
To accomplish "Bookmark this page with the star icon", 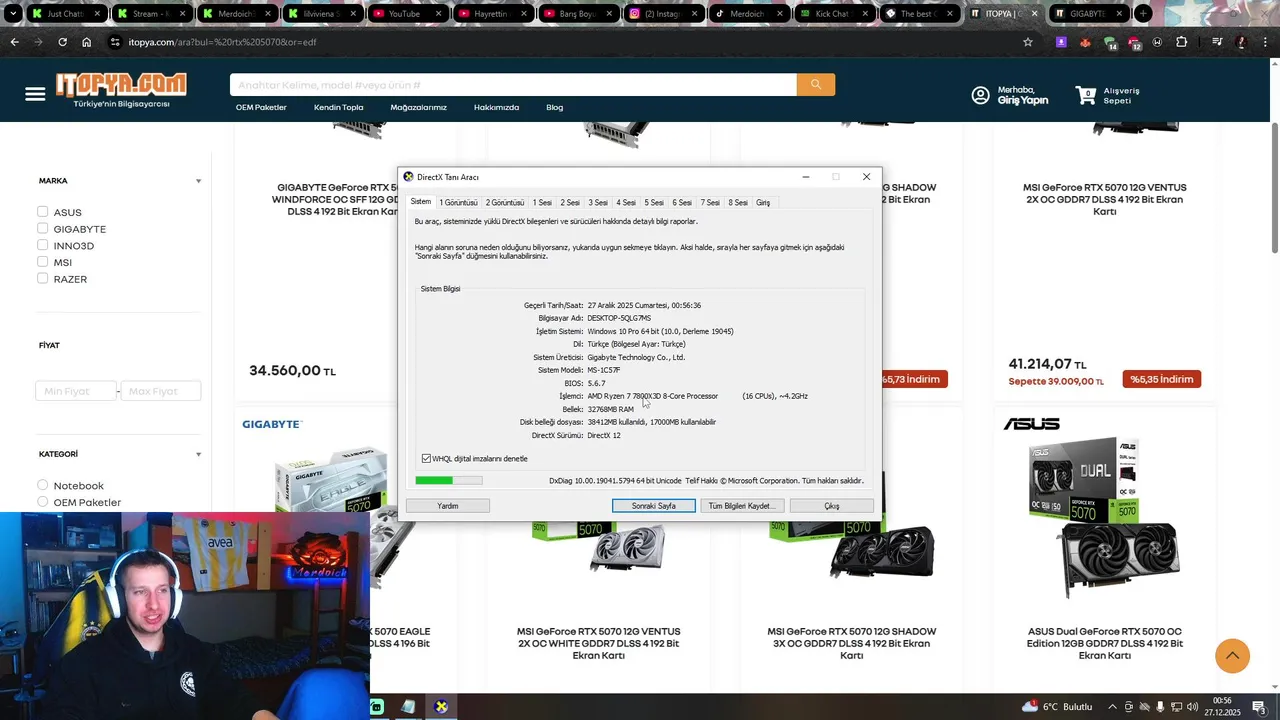I will tap(1027, 42).
